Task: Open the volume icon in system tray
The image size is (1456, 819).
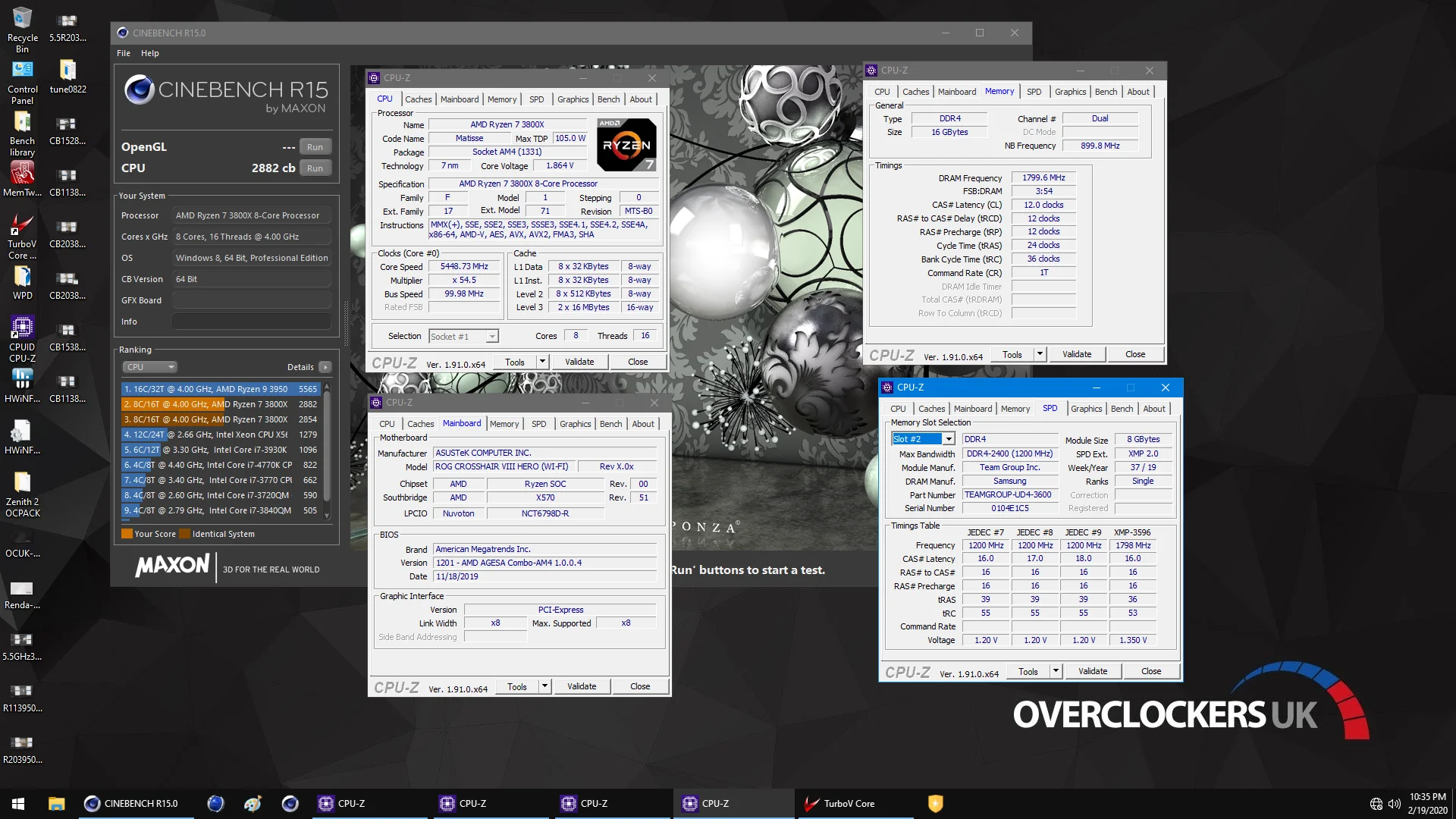Action: [1394, 804]
